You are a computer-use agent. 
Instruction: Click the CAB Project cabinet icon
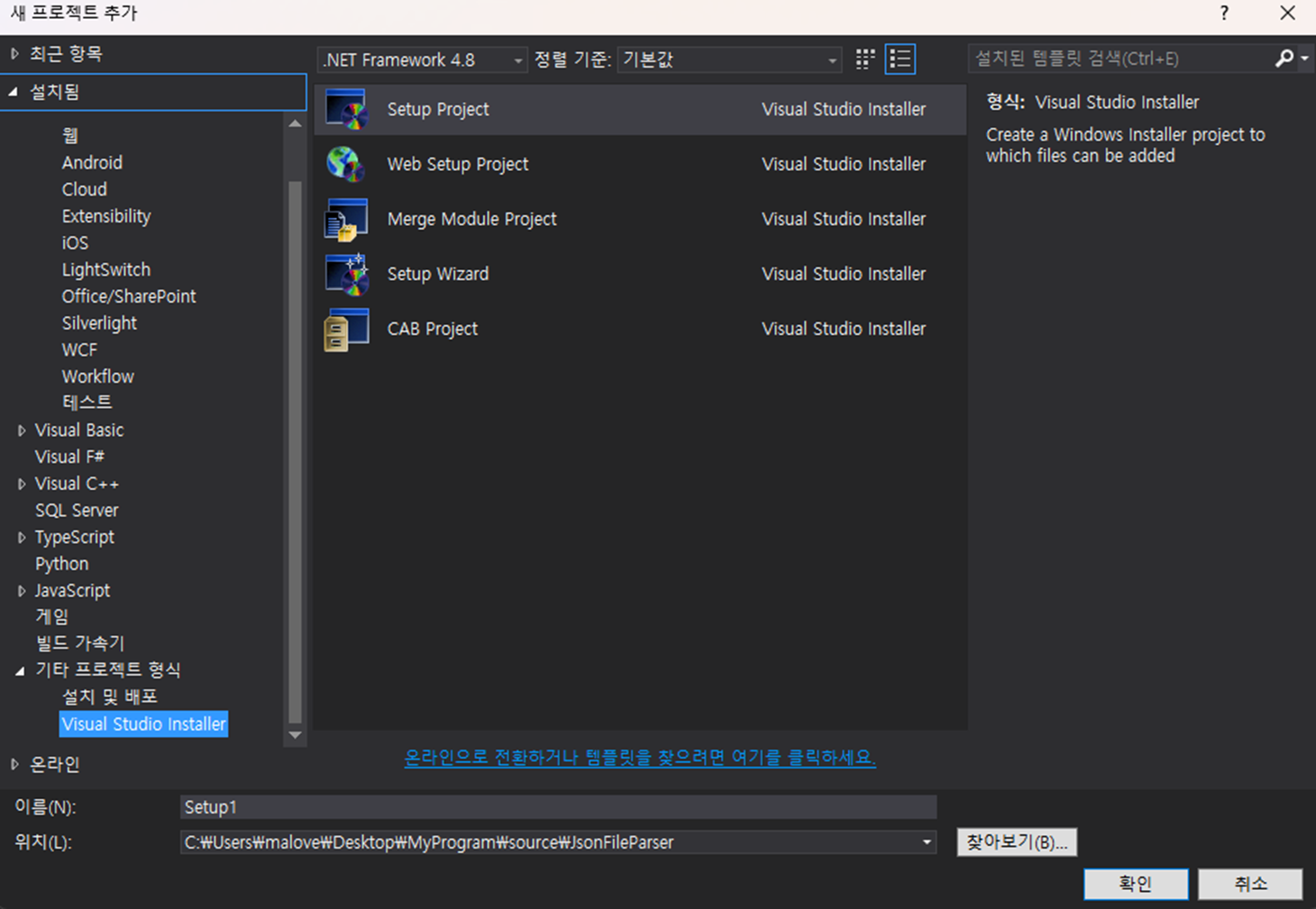pyautogui.click(x=346, y=329)
